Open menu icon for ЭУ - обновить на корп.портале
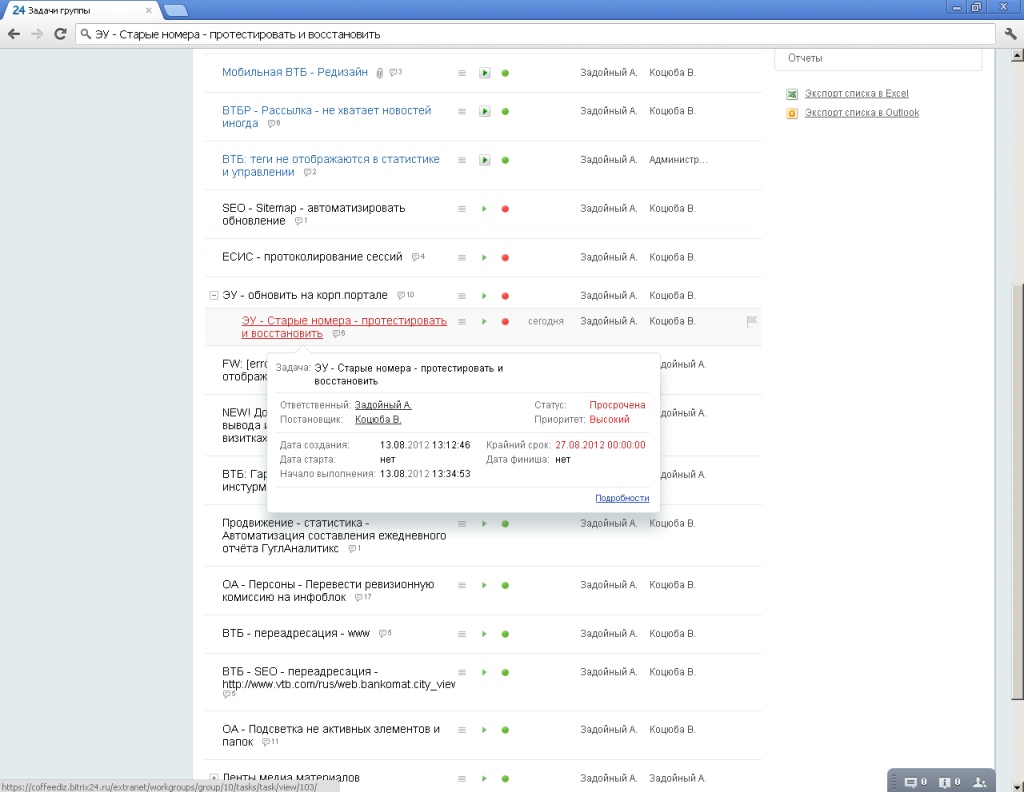Screen dimensions: 1024x792 pos(462,296)
